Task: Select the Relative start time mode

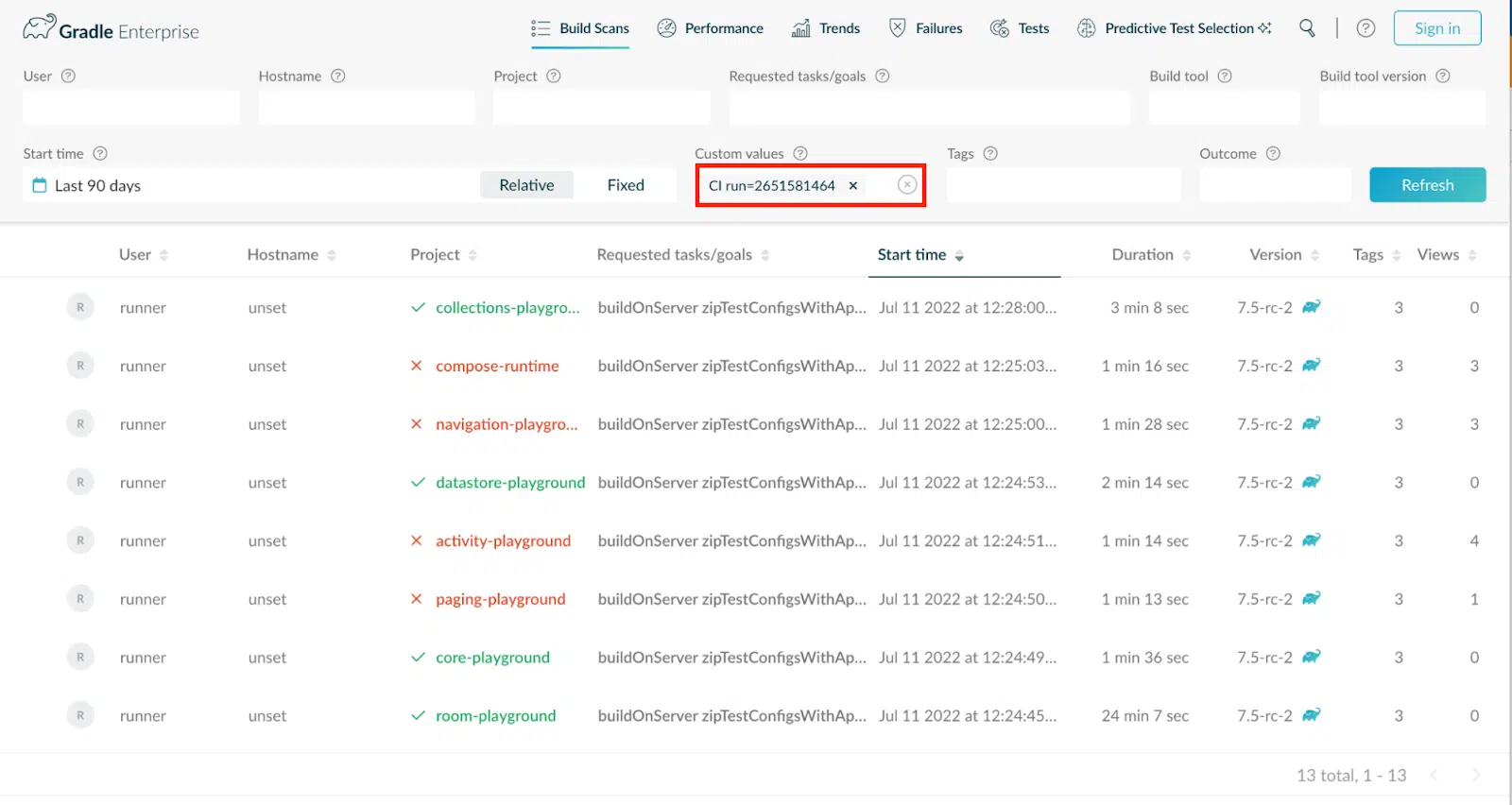Action: pos(526,185)
